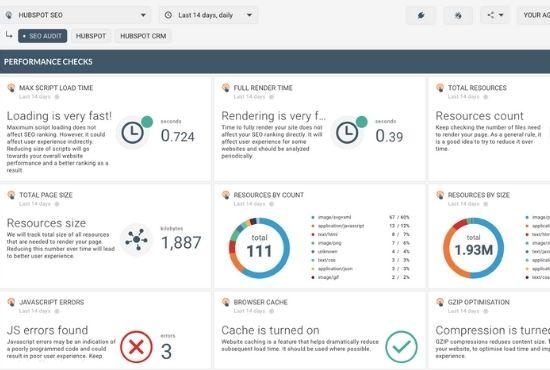Click the bug icon button in the top toolbar
Viewport: 550px width, 370px height.
coord(458,15)
